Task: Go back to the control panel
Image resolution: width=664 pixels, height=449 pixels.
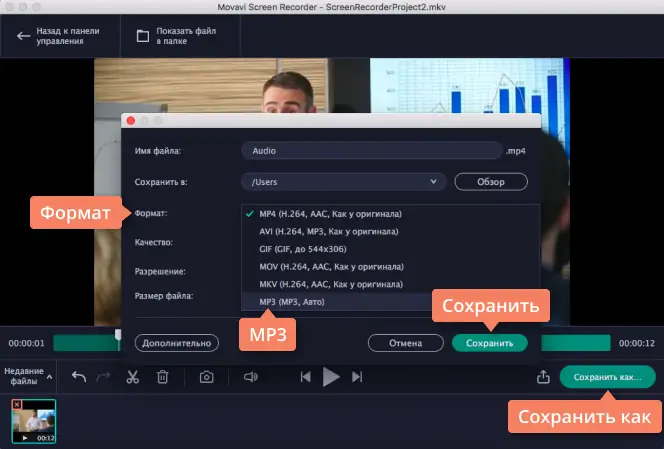Action: 58,36
